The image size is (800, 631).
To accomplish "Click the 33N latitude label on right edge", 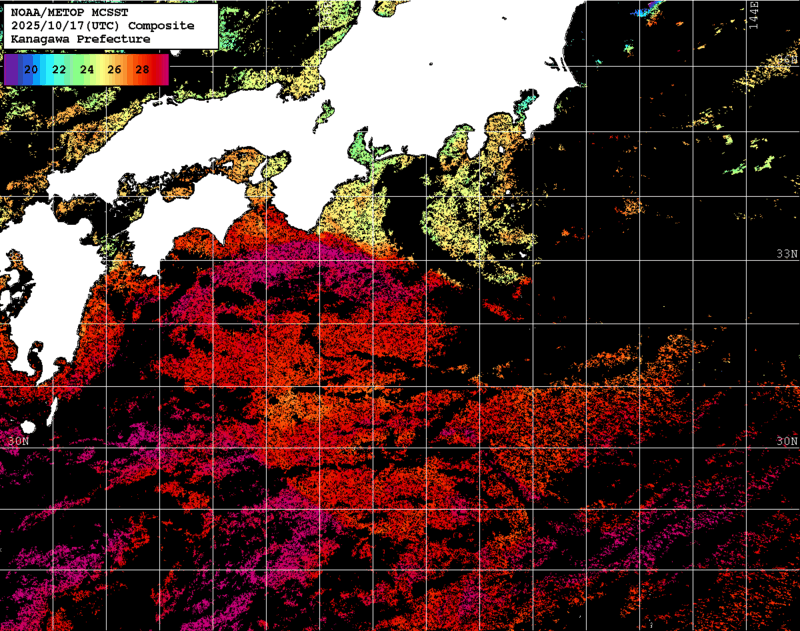I will click(x=787, y=255).
